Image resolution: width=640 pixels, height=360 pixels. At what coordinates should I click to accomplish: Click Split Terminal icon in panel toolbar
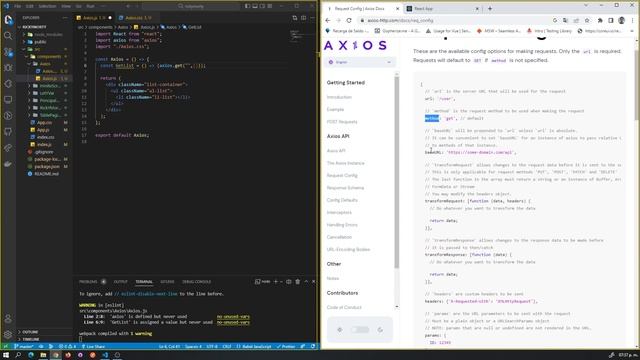coord(289,282)
